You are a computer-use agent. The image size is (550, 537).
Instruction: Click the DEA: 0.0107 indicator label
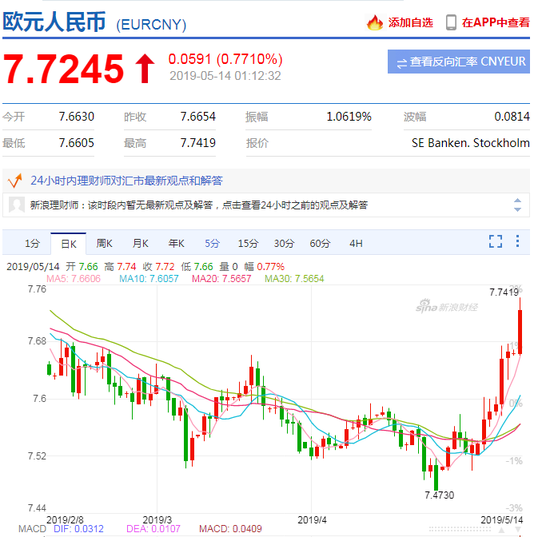[x=153, y=529]
